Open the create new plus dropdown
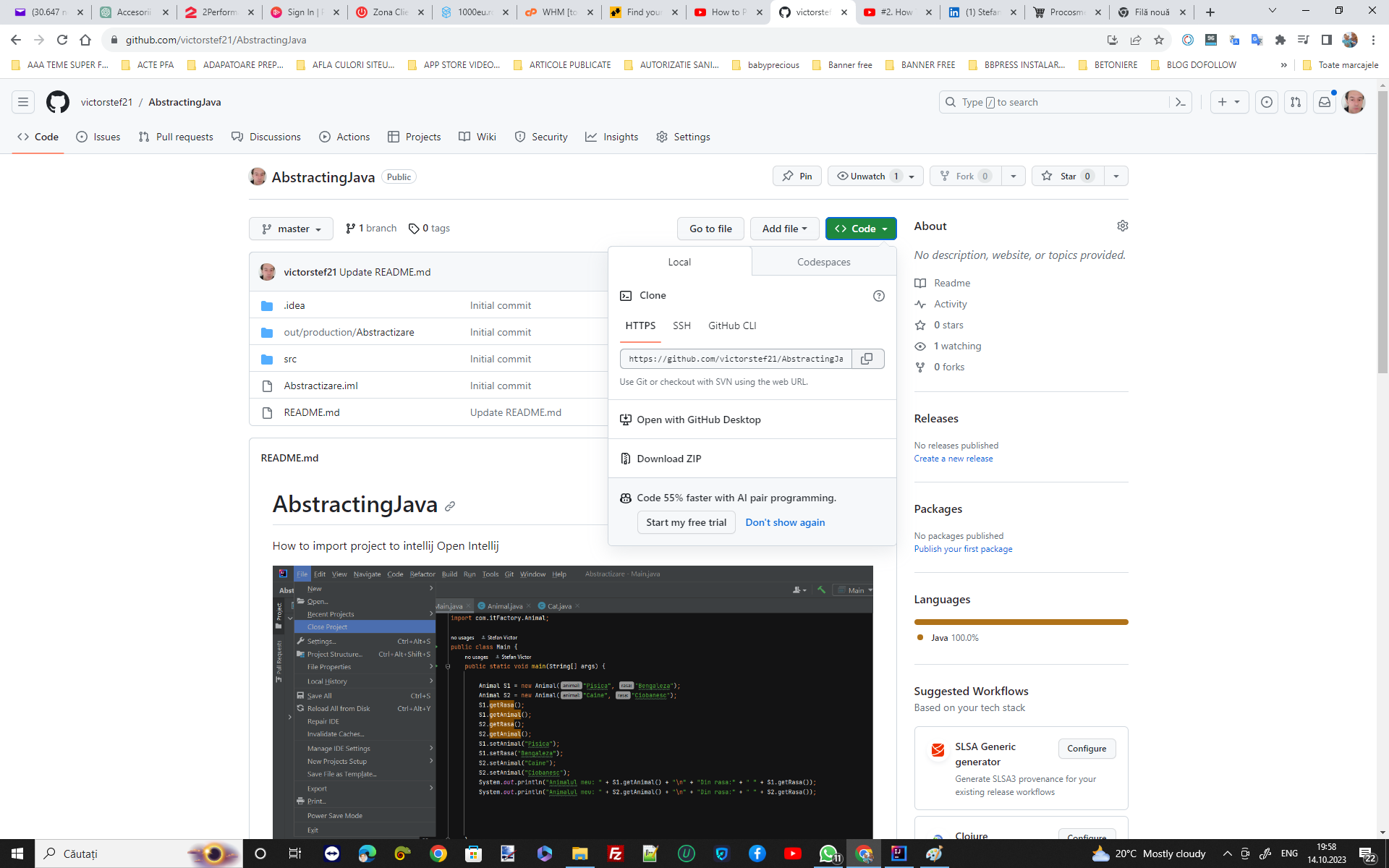 point(1229,102)
